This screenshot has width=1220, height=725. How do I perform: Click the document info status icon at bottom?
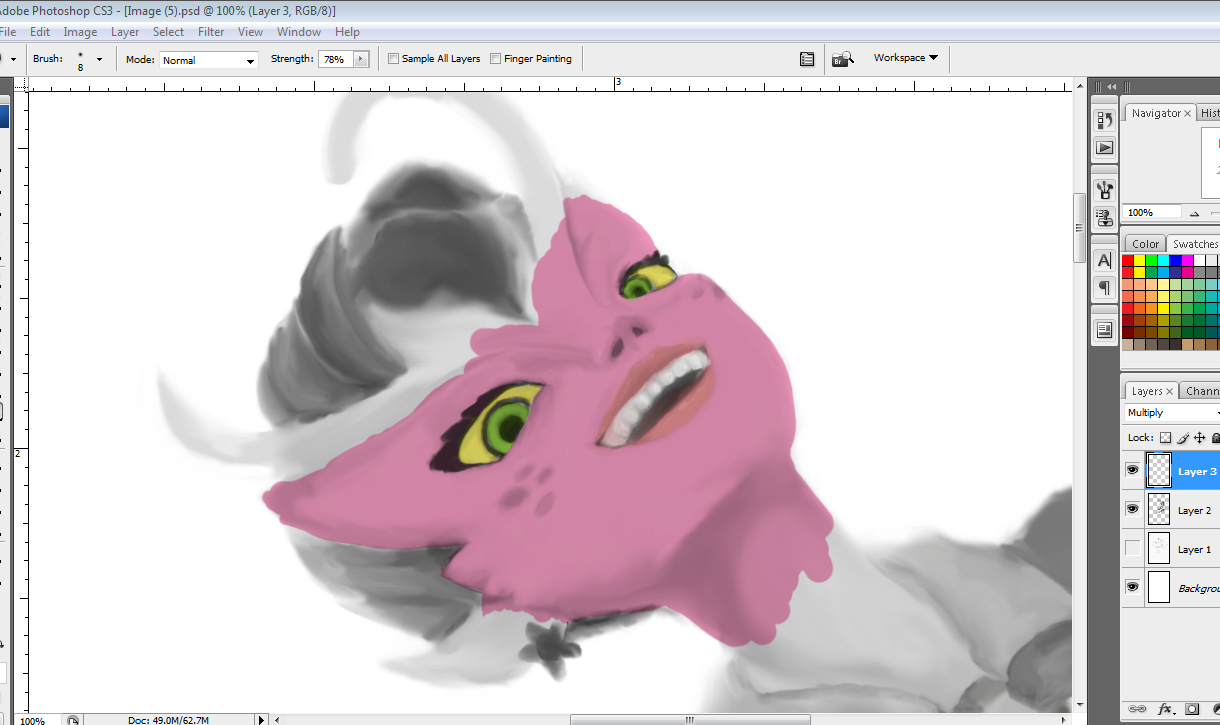point(73,720)
